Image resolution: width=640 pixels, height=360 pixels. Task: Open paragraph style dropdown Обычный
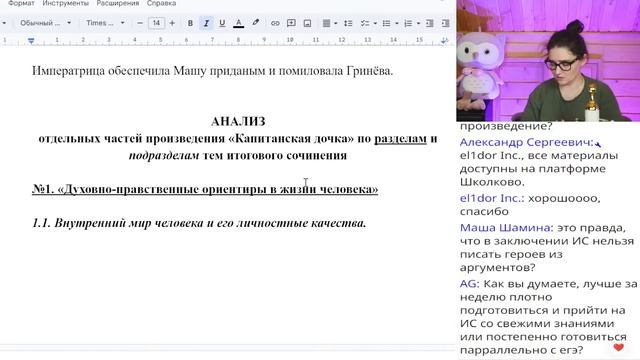point(46,23)
